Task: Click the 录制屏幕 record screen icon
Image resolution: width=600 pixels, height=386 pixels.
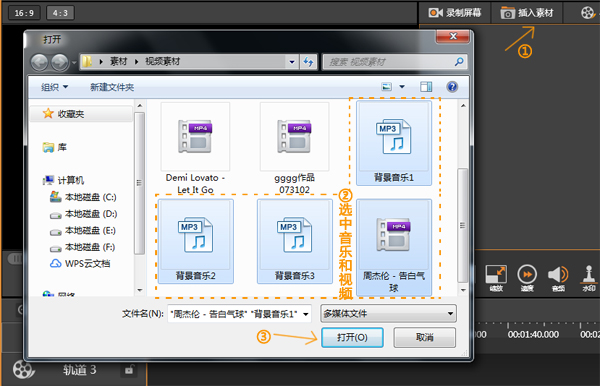Action: click(x=435, y=13)
